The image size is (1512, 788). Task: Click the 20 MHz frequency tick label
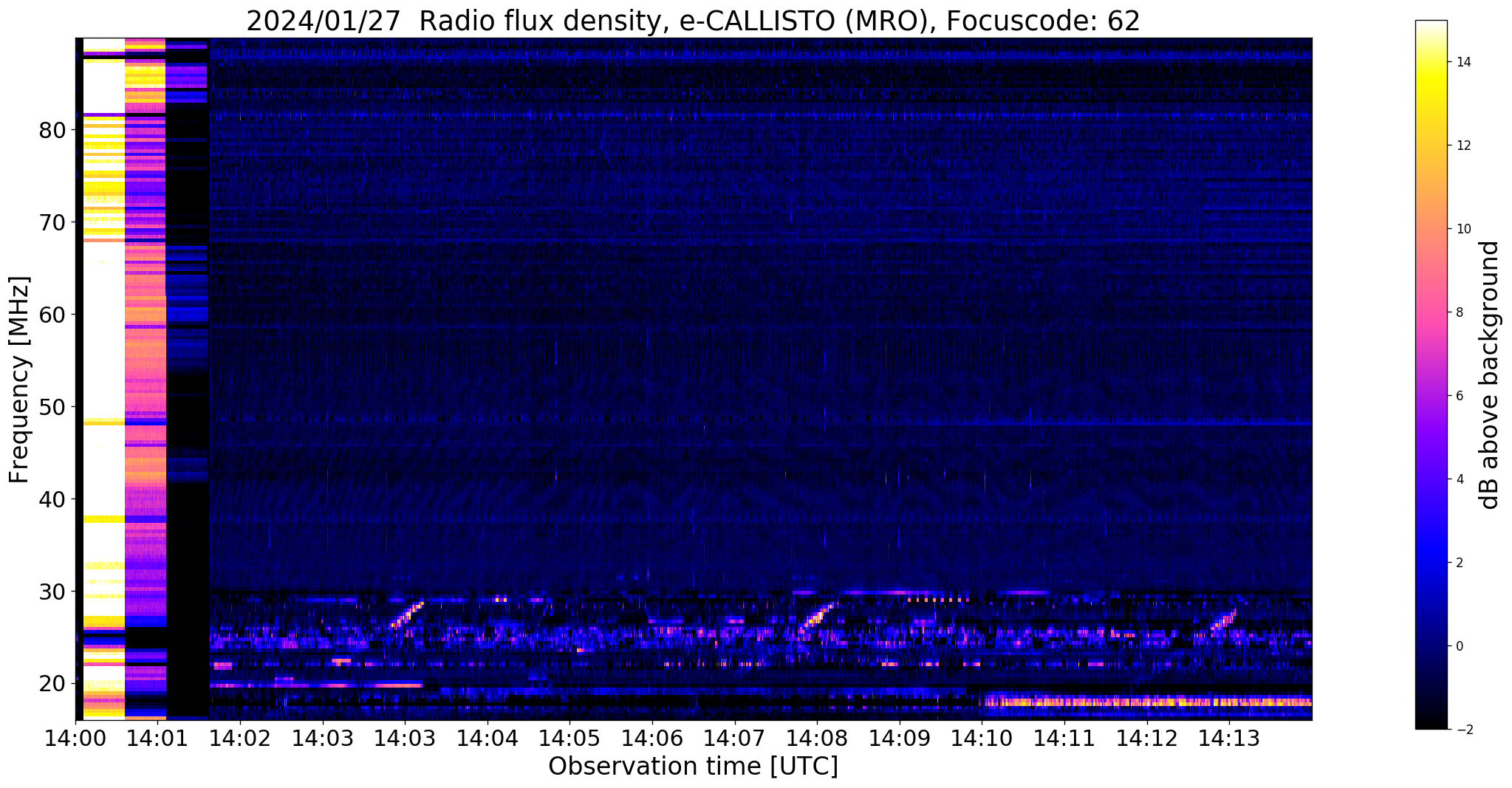click(53, 684)
